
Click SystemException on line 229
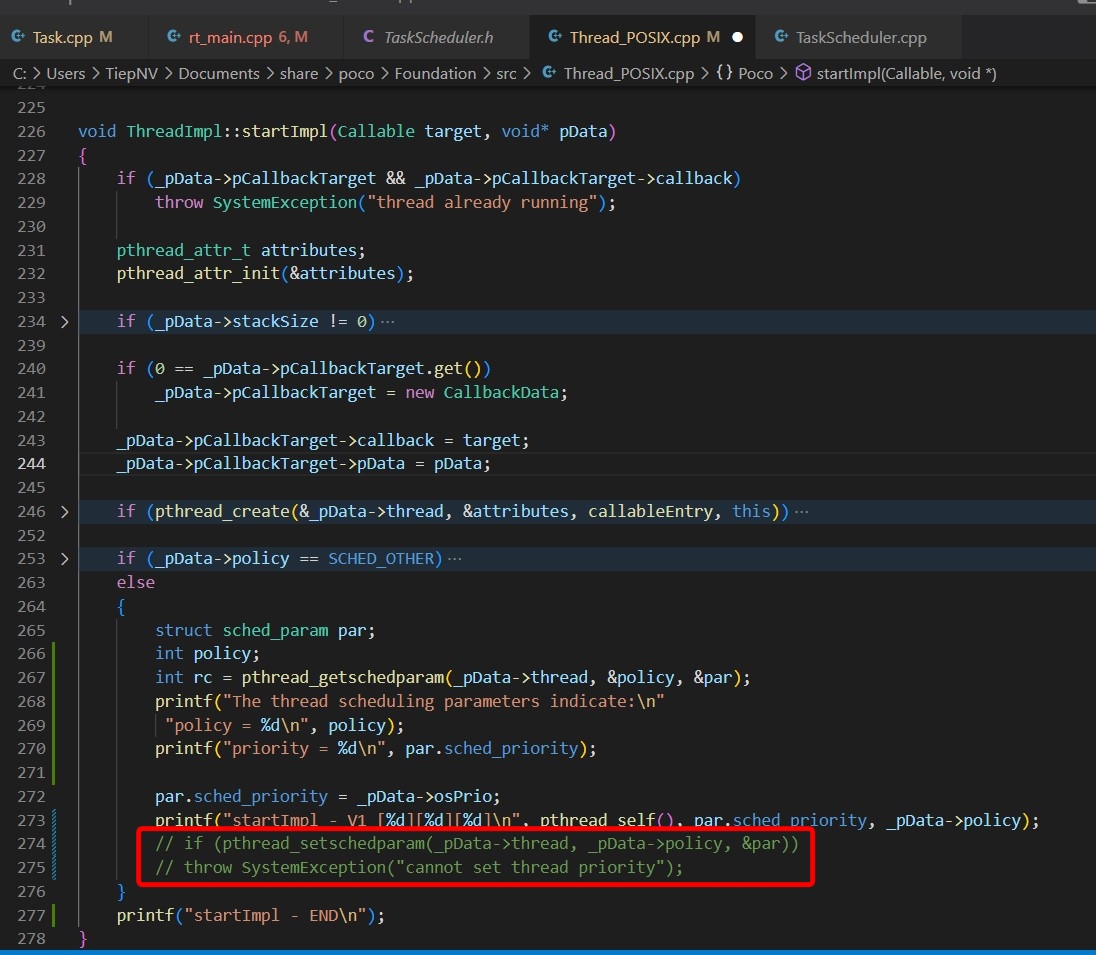coord(284,203)
